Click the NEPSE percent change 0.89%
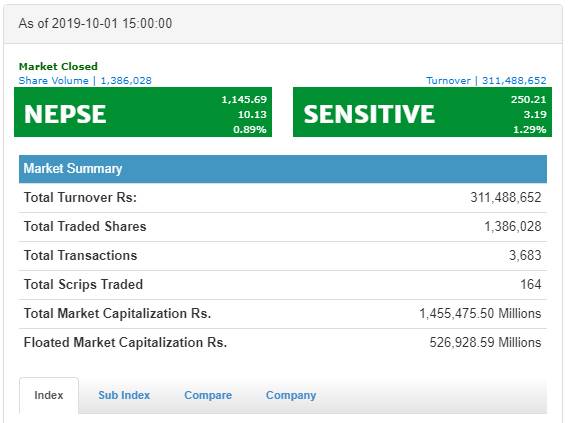 250,130
